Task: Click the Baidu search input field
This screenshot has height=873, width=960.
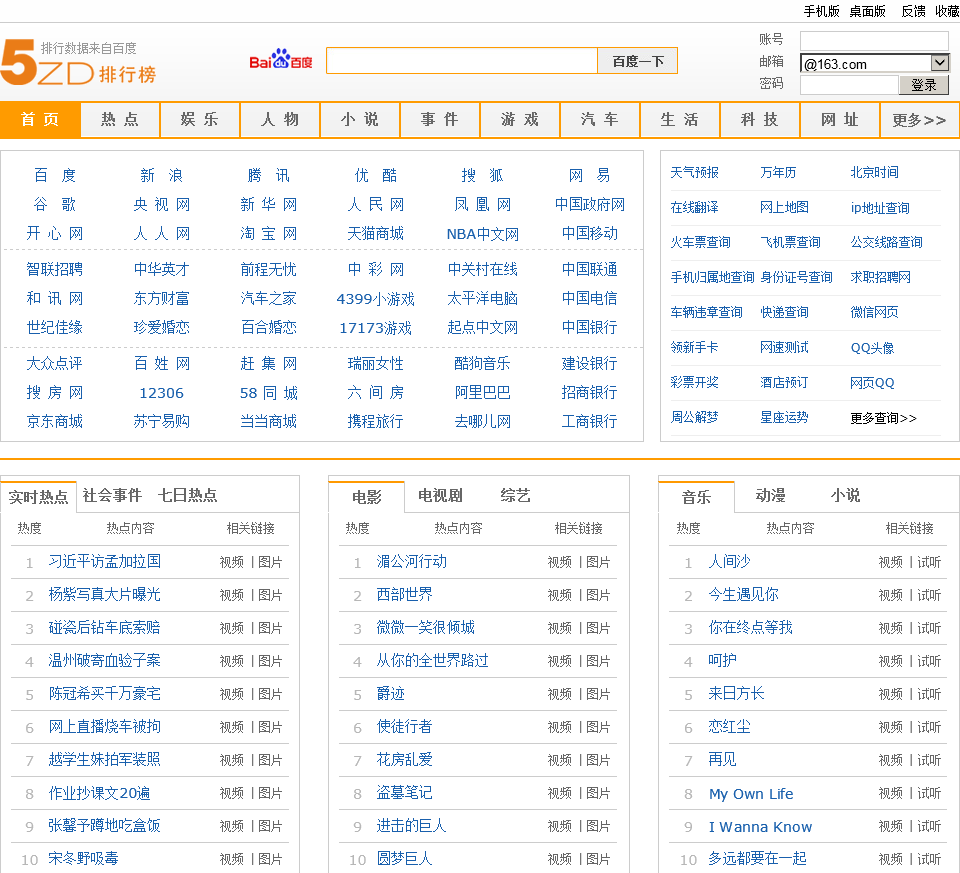Action: 461,61
